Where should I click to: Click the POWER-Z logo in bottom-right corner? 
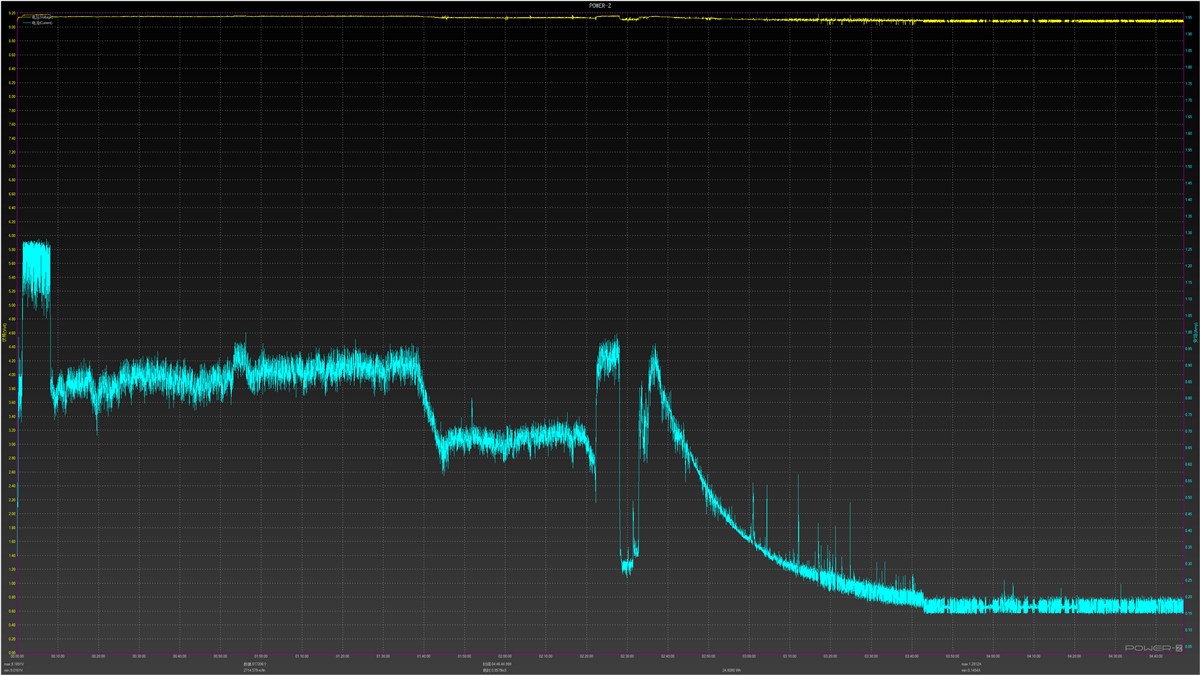[x=1153, y=648]
